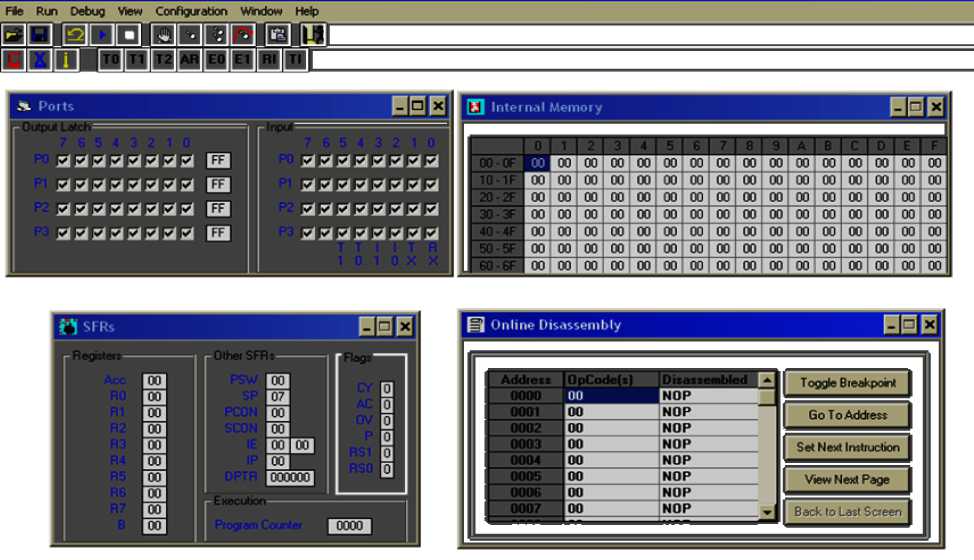Open the Run menu
The height and width of the screenshot is (560, 974).
pos(47,11)
